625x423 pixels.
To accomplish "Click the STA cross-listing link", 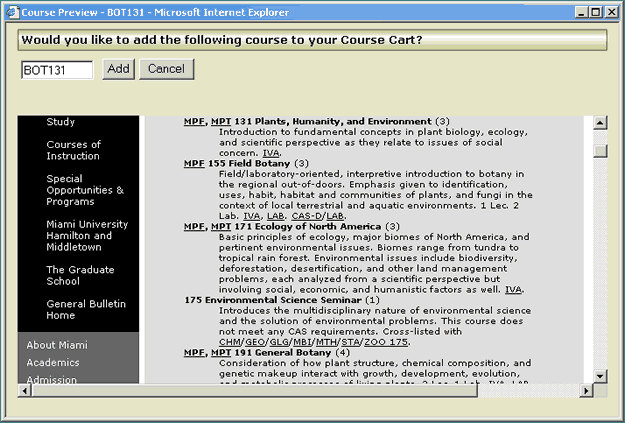I will pos(351,342).
